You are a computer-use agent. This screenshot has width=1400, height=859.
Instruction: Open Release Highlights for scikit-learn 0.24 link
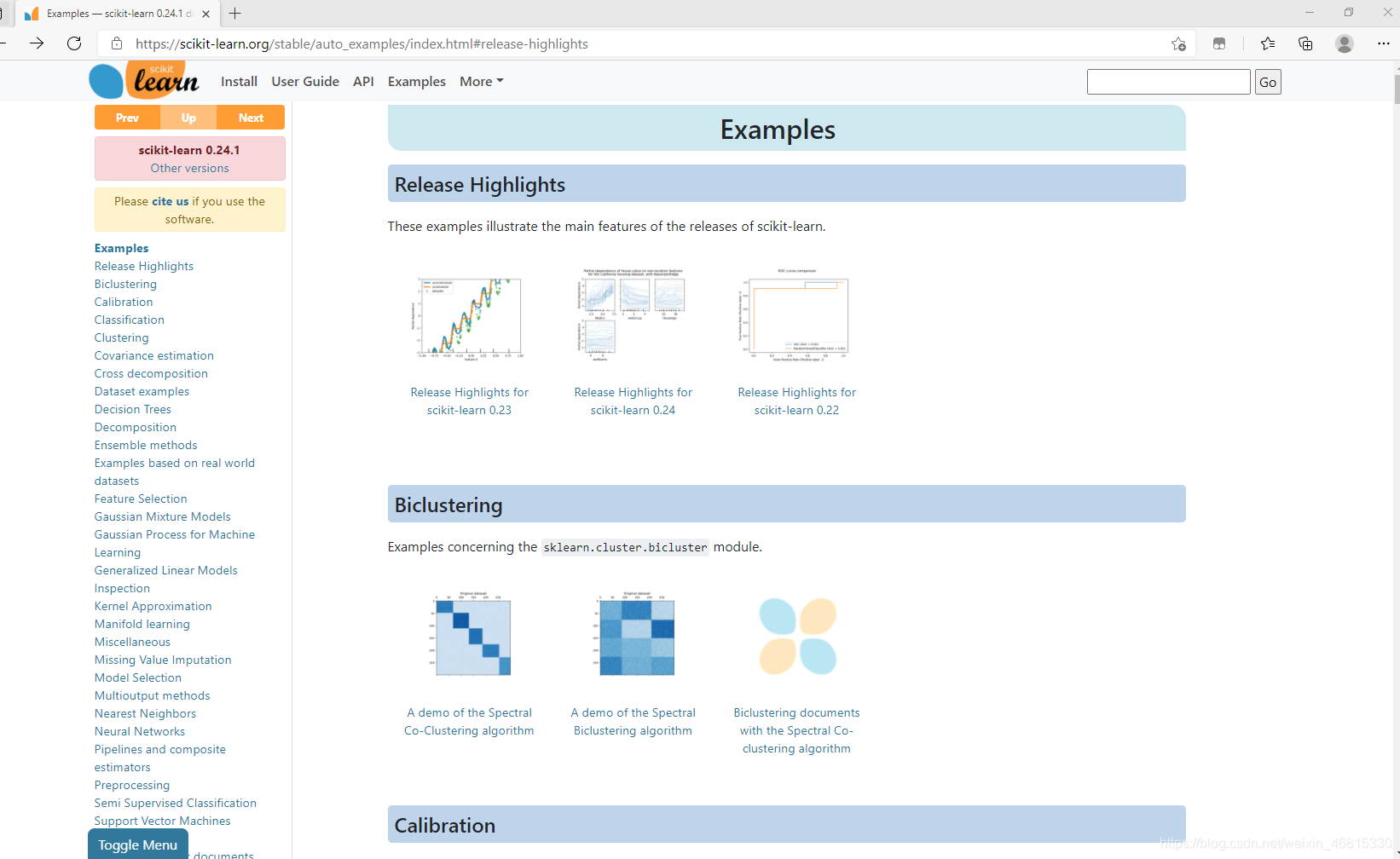click(633, 401)
